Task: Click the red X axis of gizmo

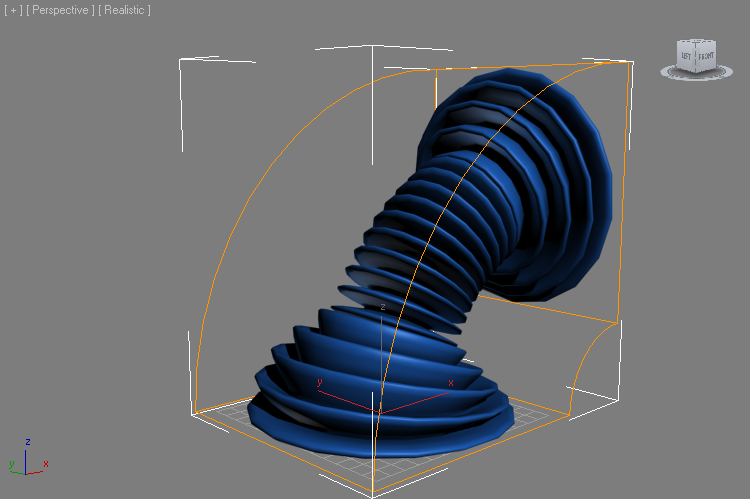Action: [415, 402]
